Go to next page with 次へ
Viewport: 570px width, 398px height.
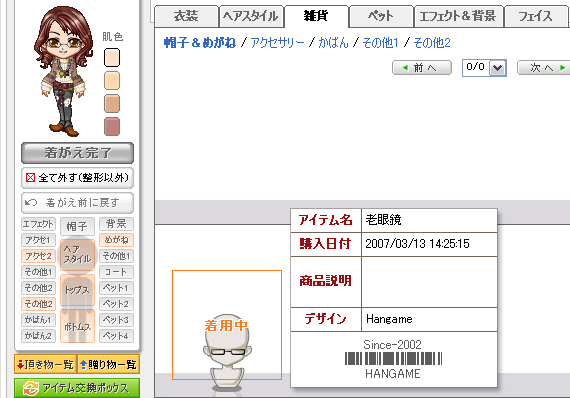544,68
